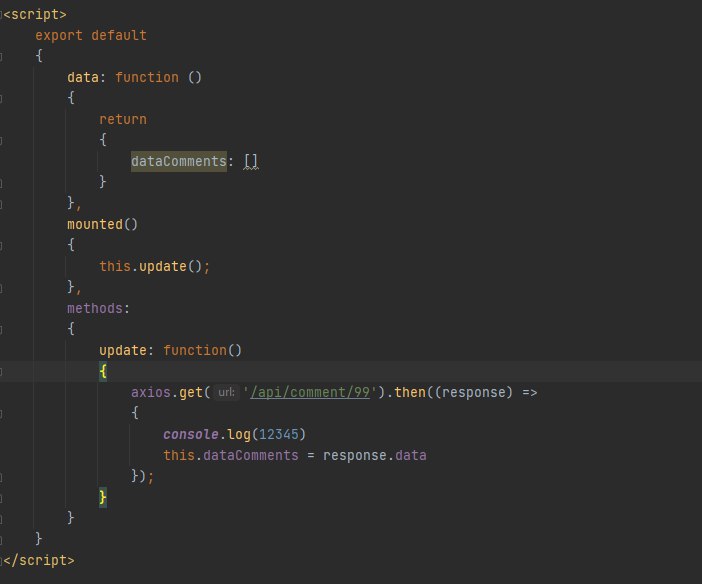Click the highlighted yellow closing brace
The image size is (702, 584).
103,497
